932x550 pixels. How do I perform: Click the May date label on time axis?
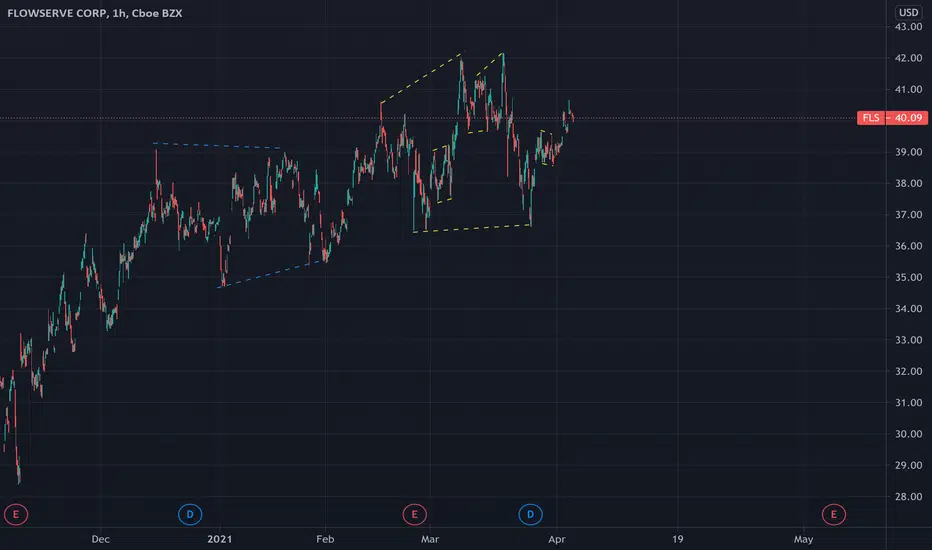(x=803, y=539)
